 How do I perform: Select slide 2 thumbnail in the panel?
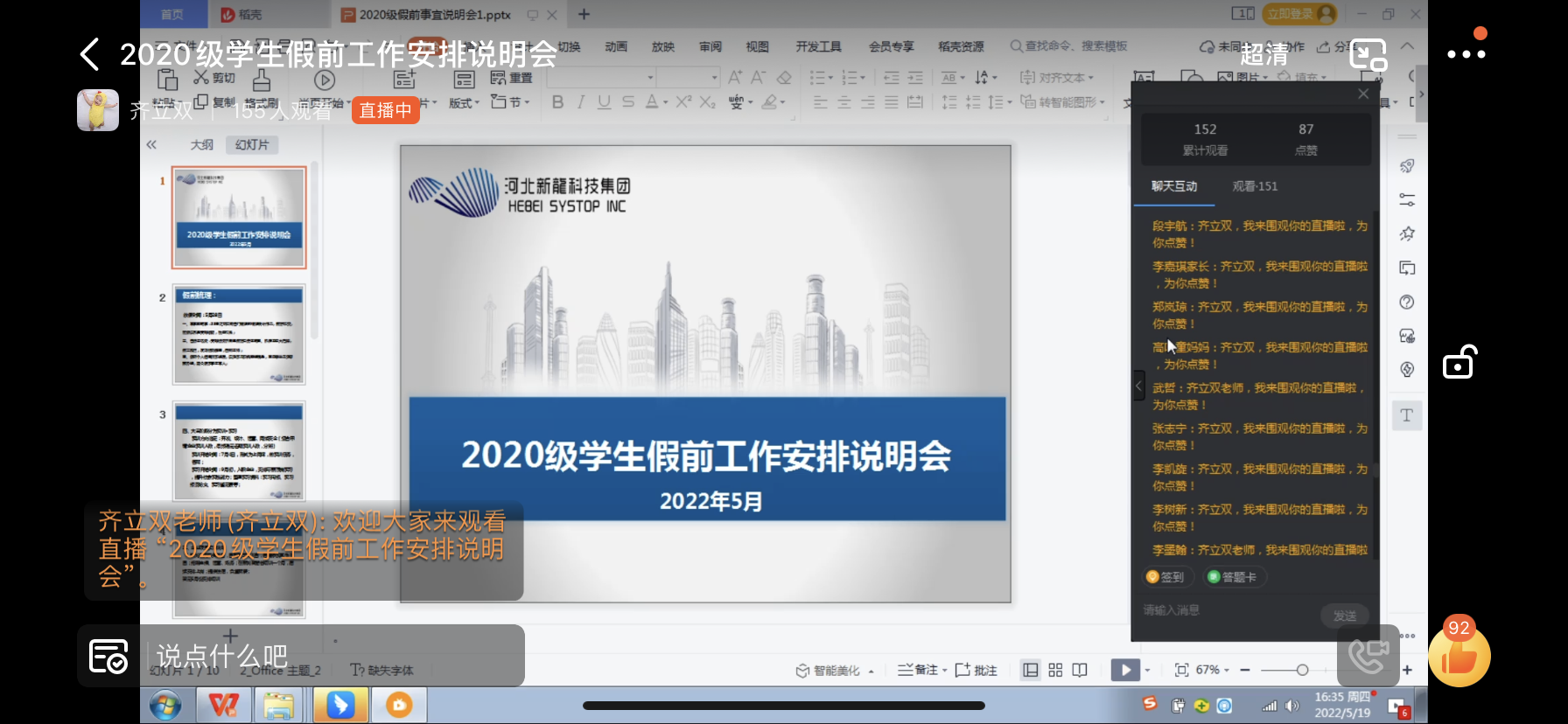tap(239, 335)
